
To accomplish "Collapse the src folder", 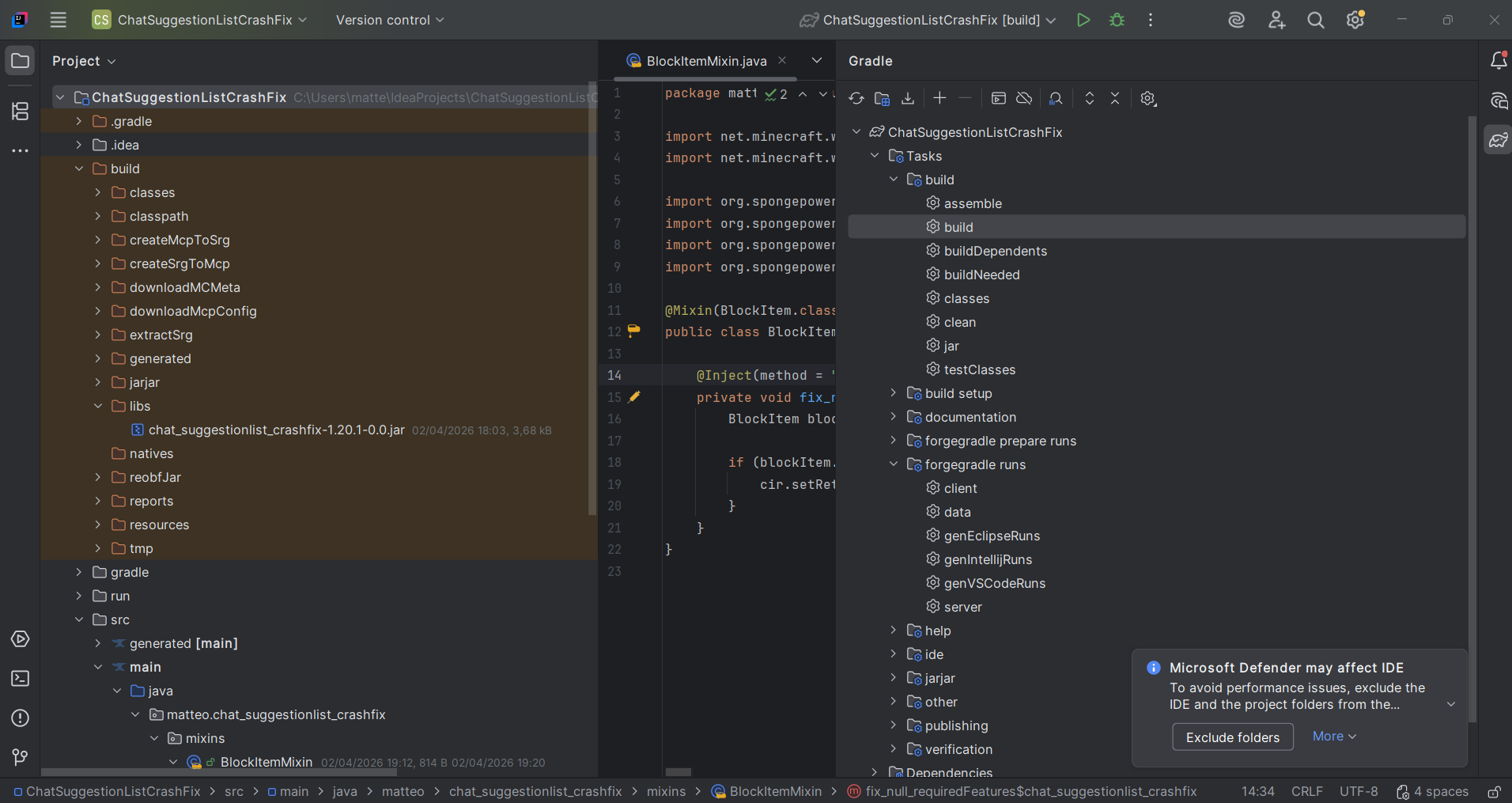I will pos(79,619).
